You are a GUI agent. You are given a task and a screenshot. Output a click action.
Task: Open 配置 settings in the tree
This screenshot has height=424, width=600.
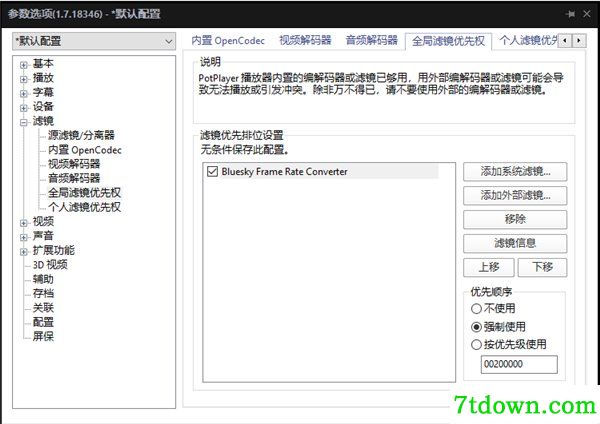[x=43, y=322]
